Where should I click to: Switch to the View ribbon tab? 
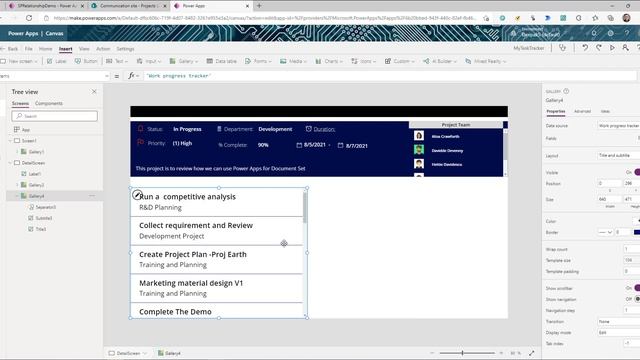click(x=84, y=49)
